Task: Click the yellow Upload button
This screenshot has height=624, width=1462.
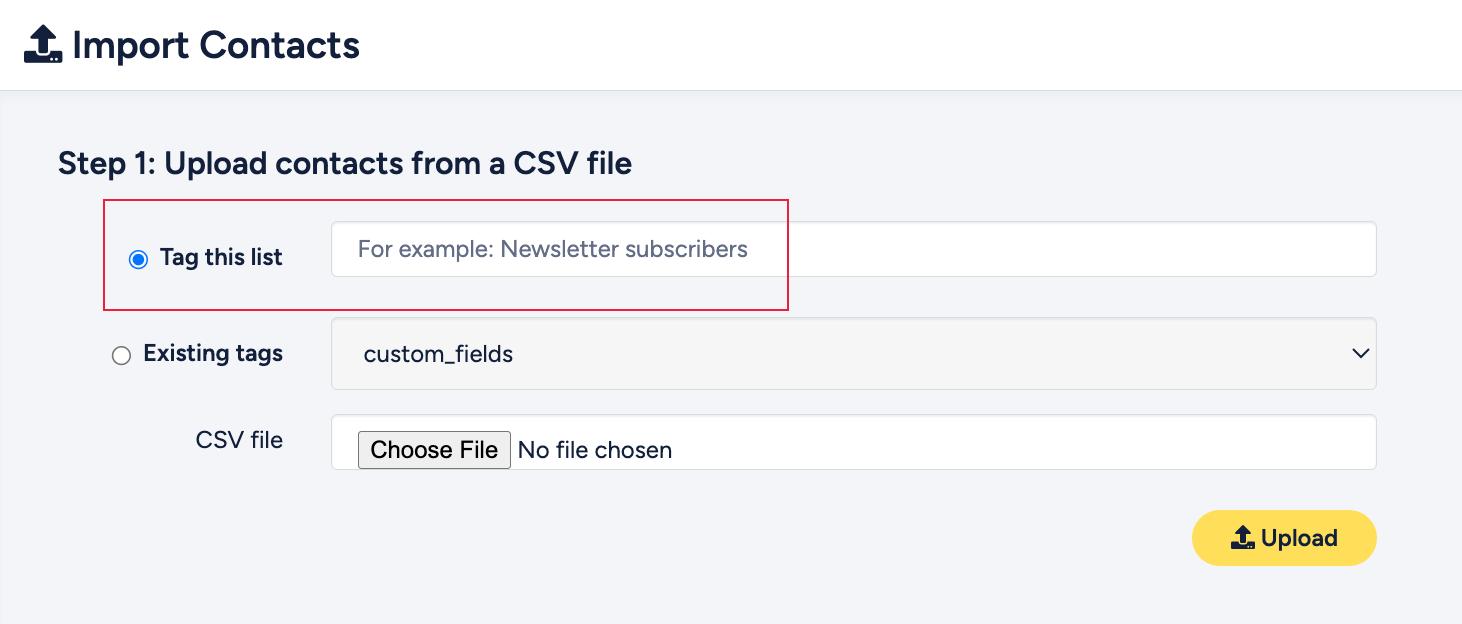Action: (x=1284, y=538)
